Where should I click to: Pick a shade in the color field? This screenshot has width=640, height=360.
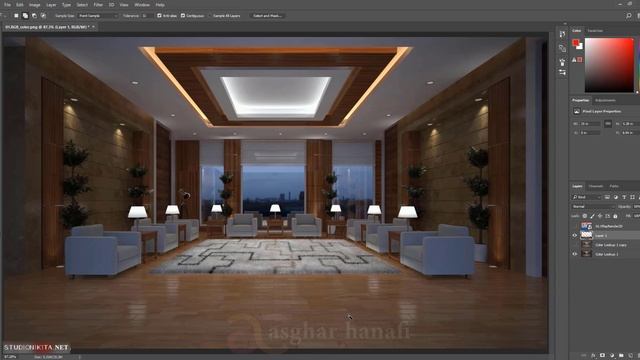coord(609,65)
